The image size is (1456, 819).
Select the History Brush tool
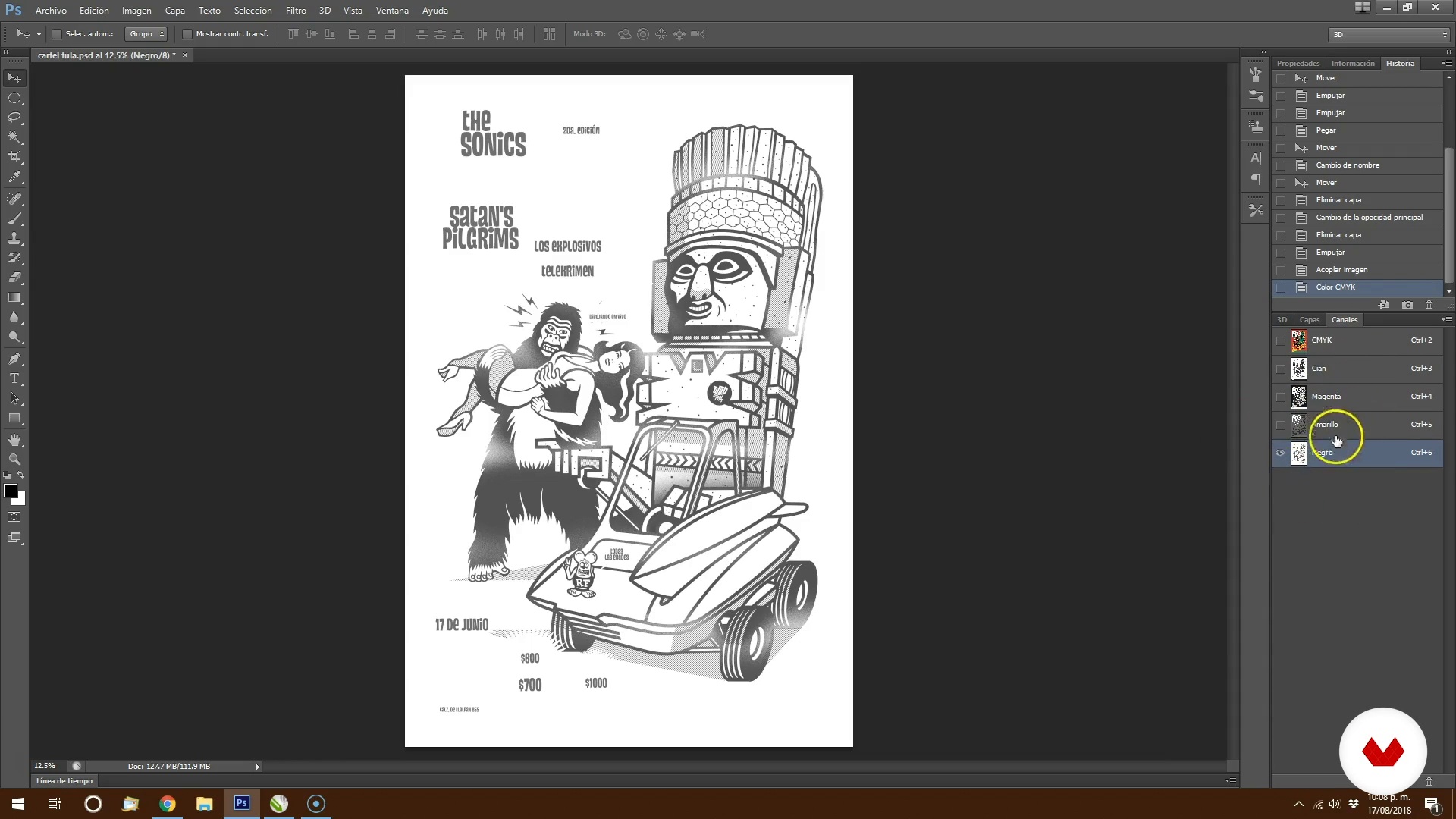click(x=14, y=258)
